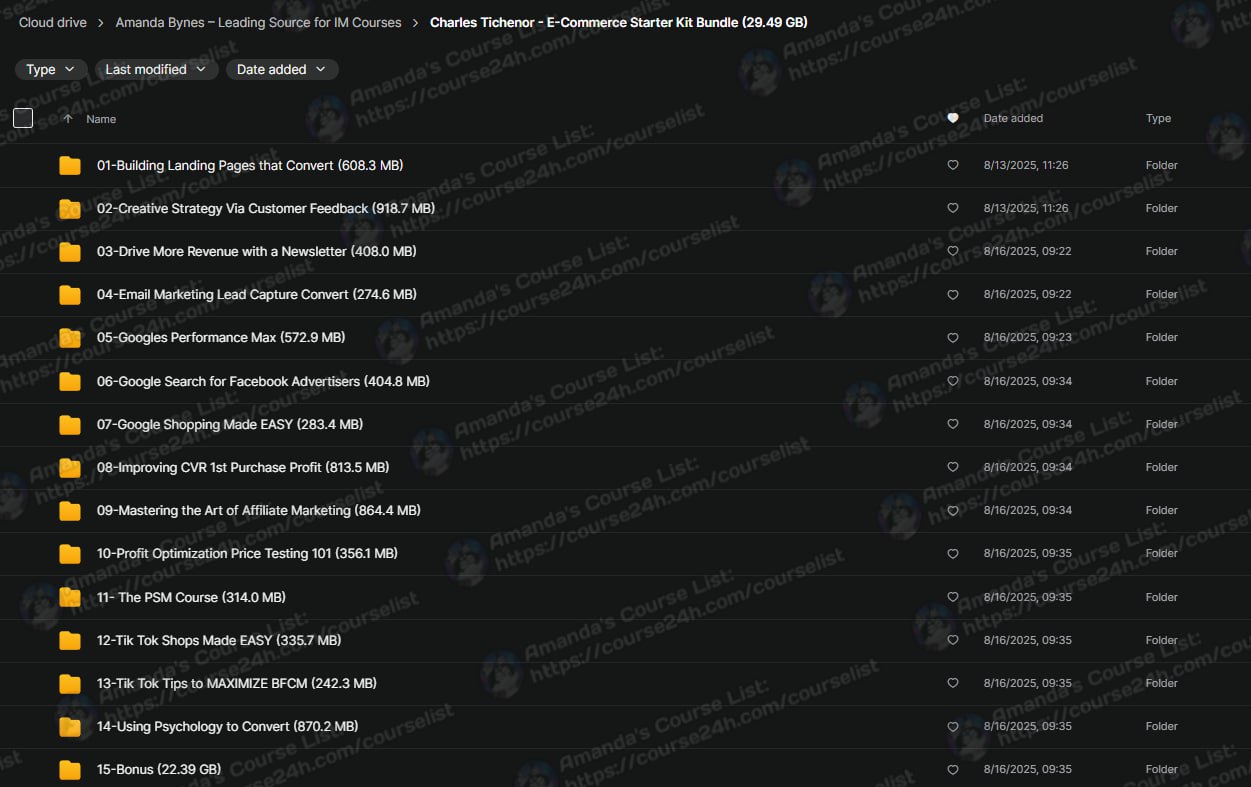The width and height of the screenshot is (1251, 787).
Task: Open 06-Google Search for Facebook Advertisers folder
Action: point(263,382)
